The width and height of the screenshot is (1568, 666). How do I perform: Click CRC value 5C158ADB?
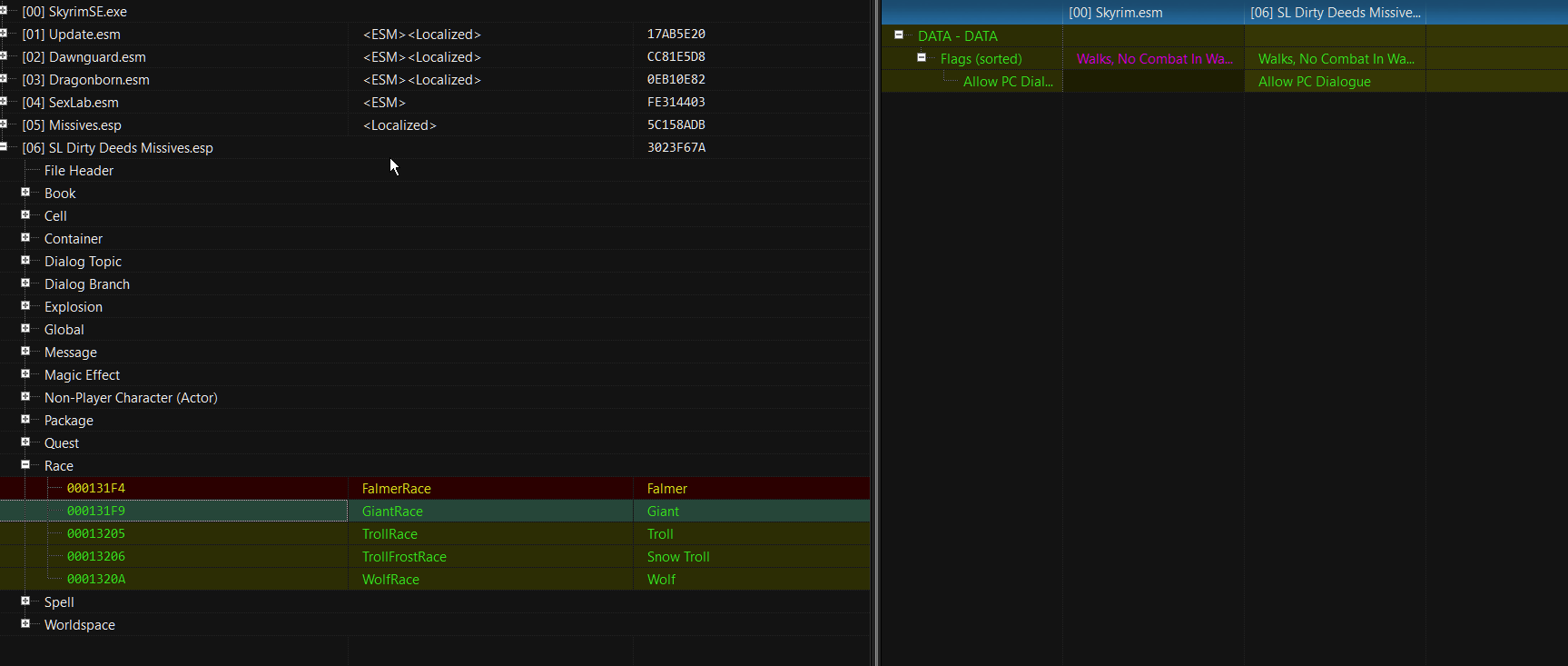click(x=676, y=125)
